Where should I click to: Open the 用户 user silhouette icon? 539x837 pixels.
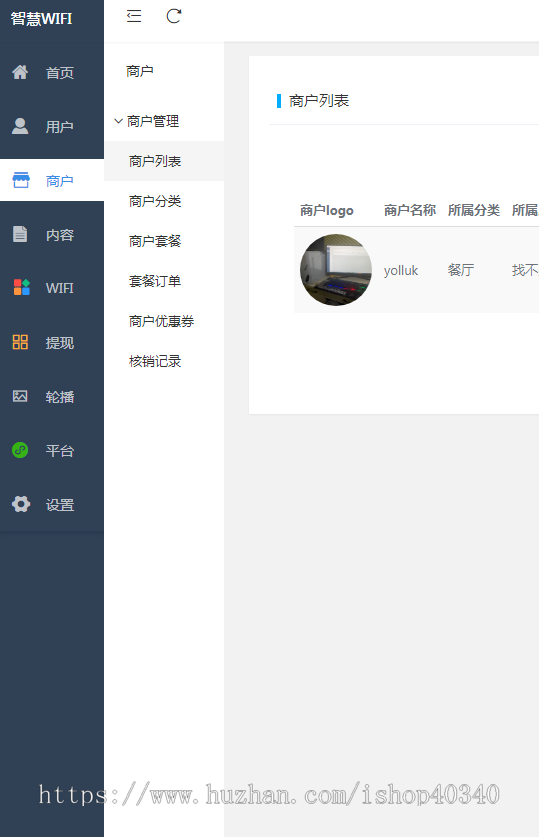(x=20, y=127)
